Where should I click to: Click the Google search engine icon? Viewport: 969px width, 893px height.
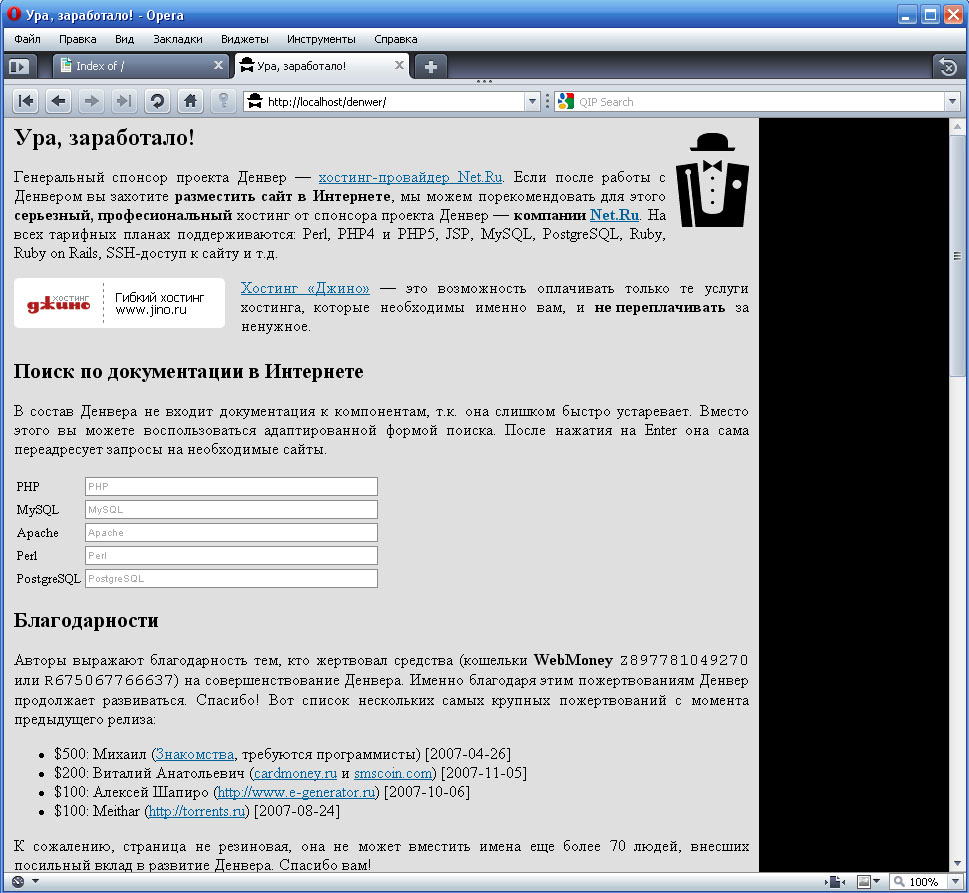click(x=565, y=101)
